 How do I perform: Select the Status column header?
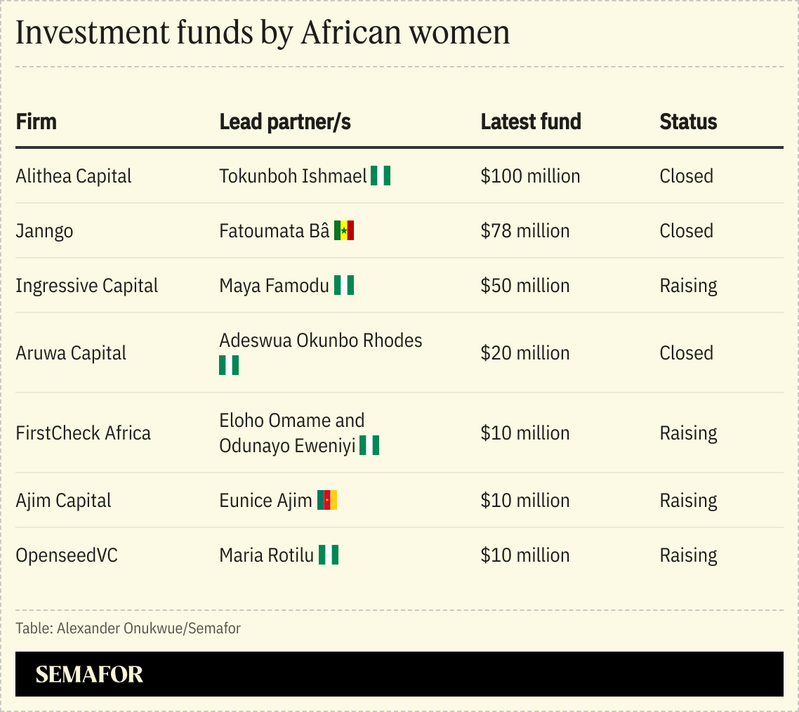(x=688, y=122)
